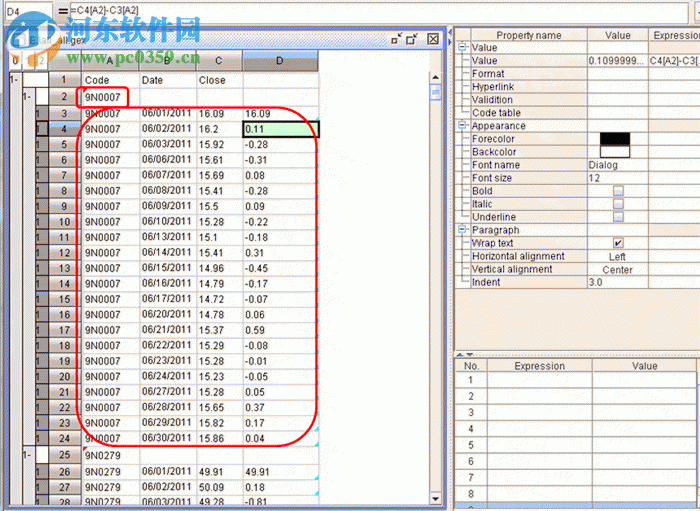Click the Expression cell in row 1

click(539, 381)
